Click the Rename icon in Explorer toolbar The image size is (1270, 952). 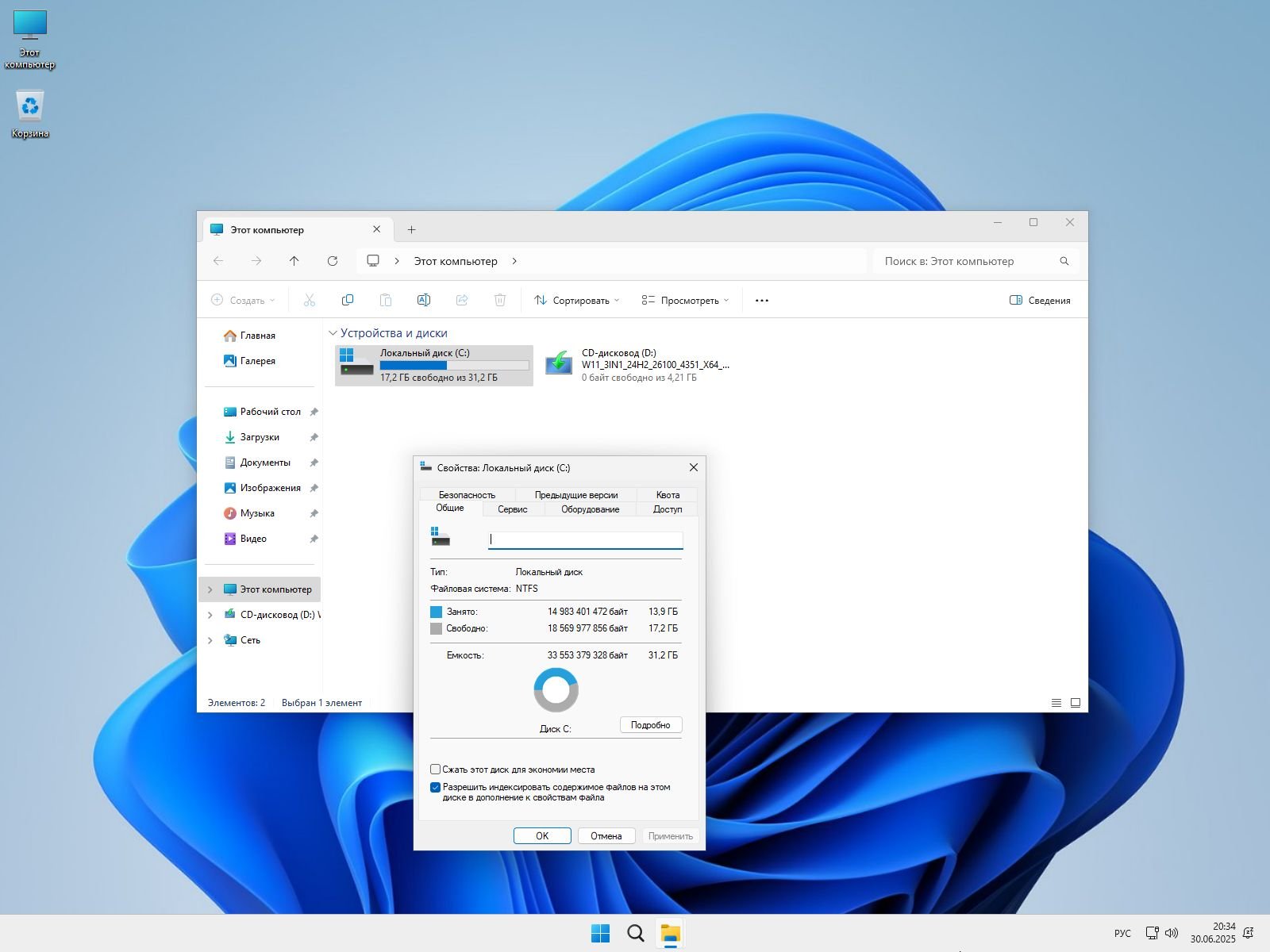(424, 300)
